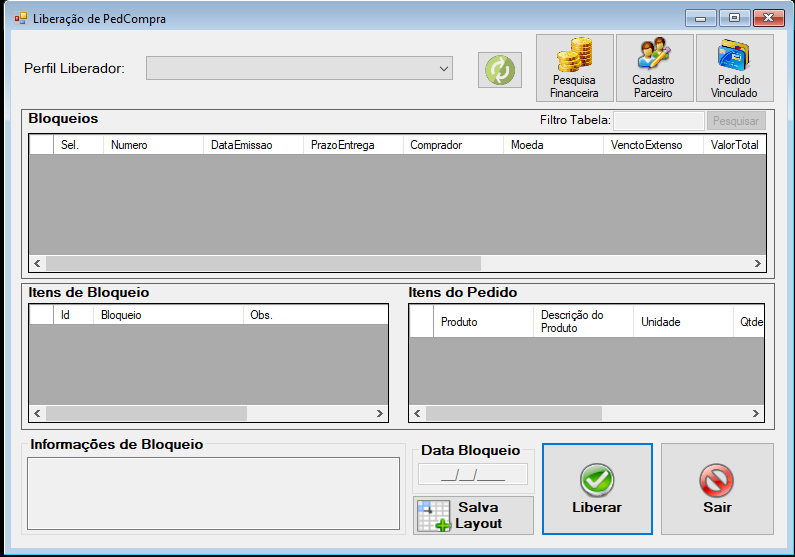Click the green refresh arrows icon
Screen dimensions: 795x557
pyautogui.click(x=499, y=69)
